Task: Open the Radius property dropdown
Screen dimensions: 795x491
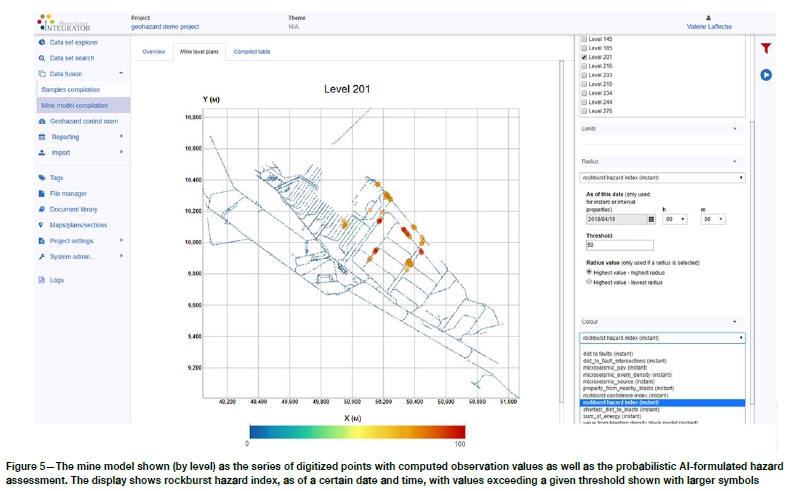Action: click(x=662, y=177)
